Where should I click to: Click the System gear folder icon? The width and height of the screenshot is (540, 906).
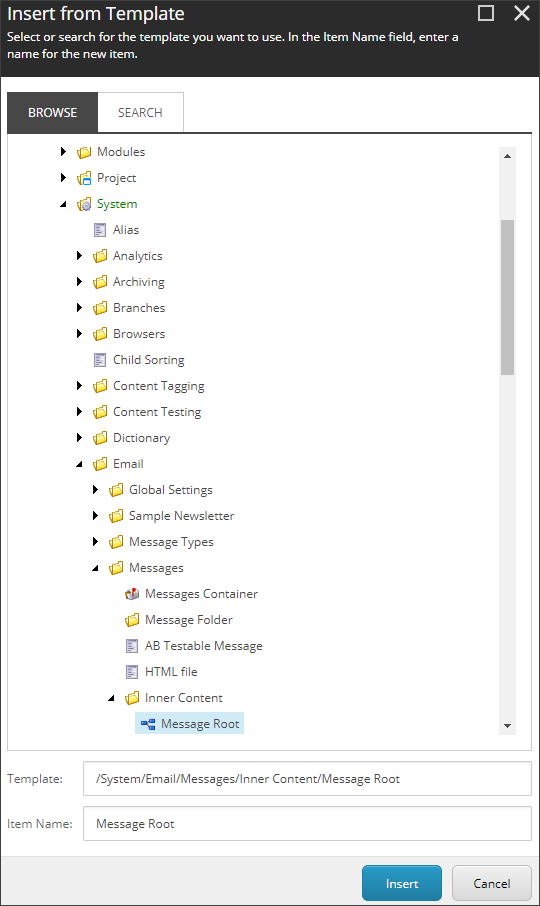84,204
